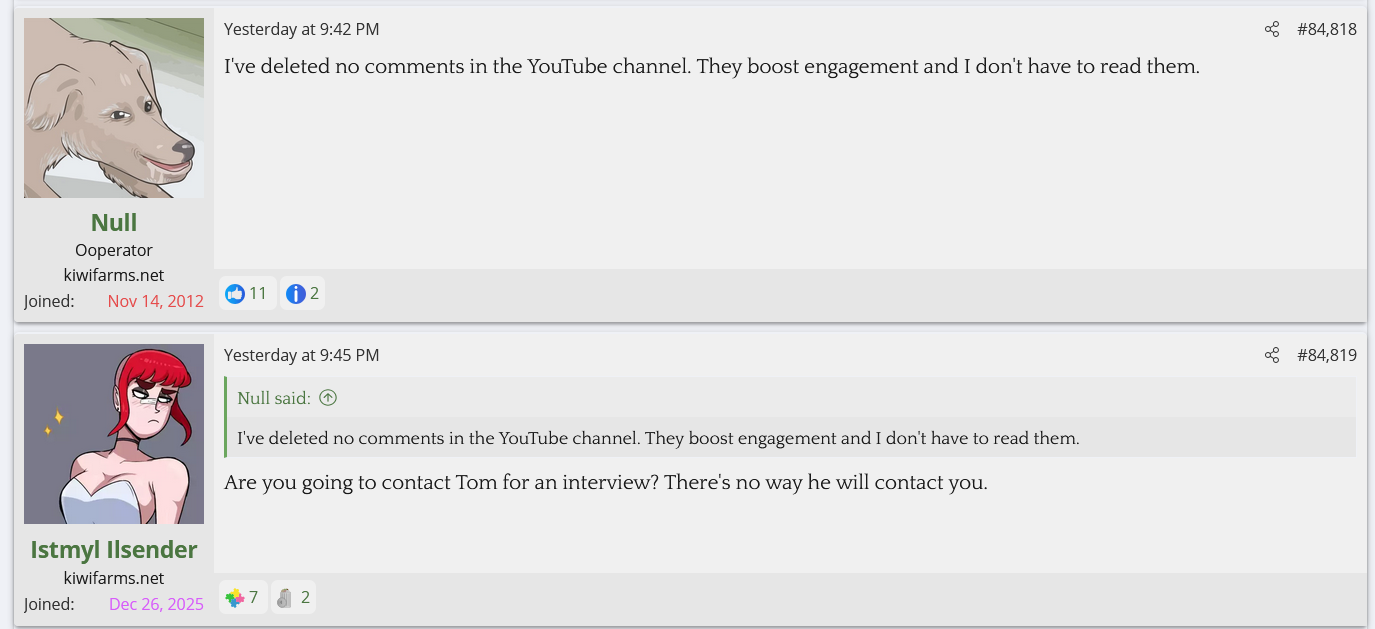1375x629 pixels.
Task: Click share icon on post #84,818
Action: (x=1271, y=30)
